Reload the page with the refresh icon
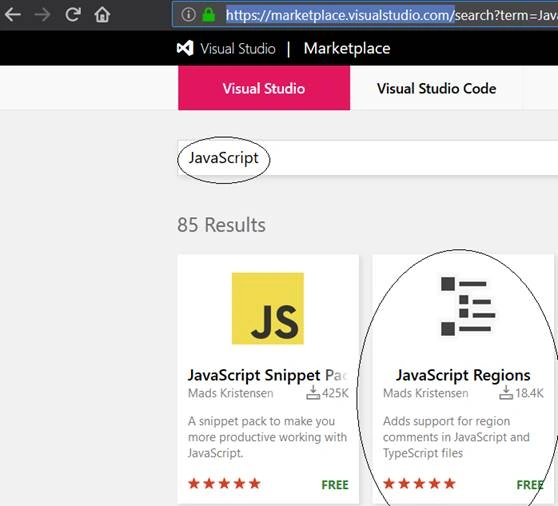558x506 pixels. click(73, 15)
